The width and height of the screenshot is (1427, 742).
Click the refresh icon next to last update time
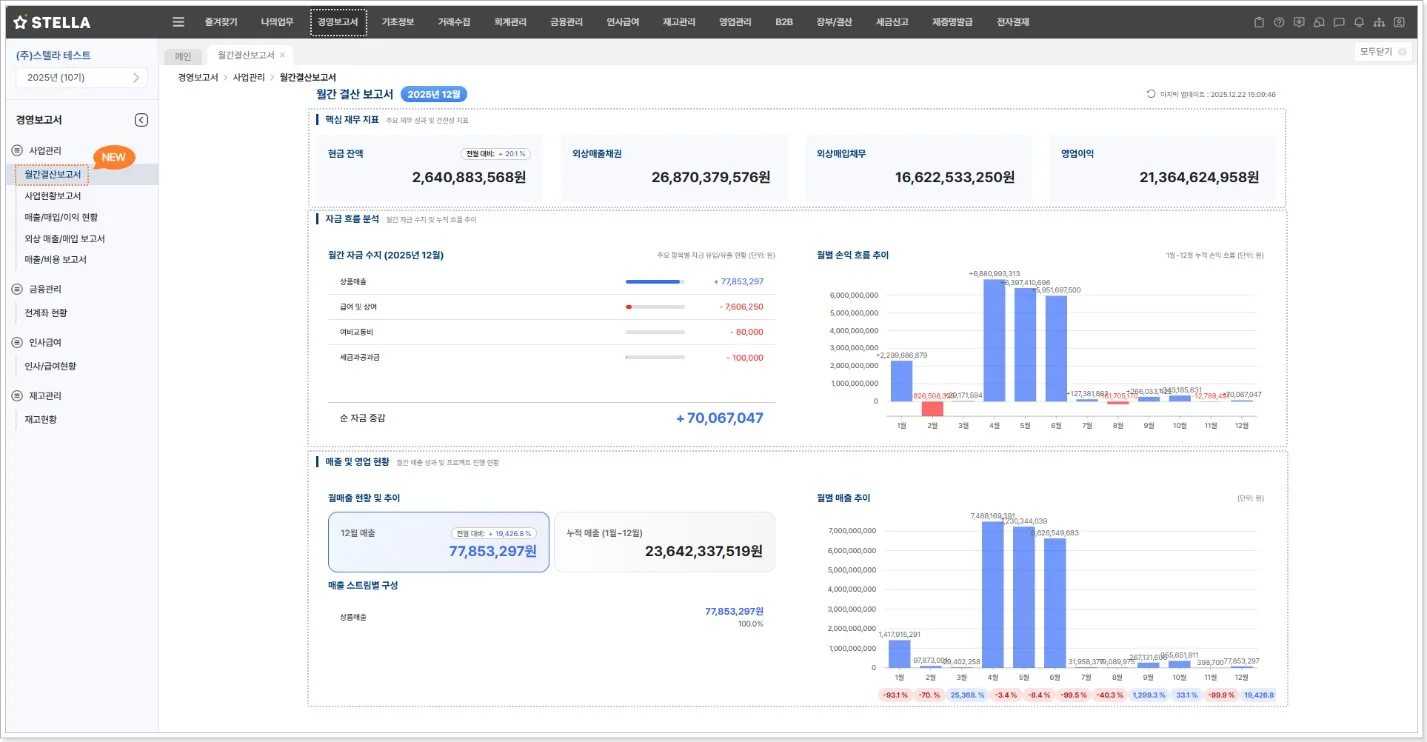(x=1151, y=94)
